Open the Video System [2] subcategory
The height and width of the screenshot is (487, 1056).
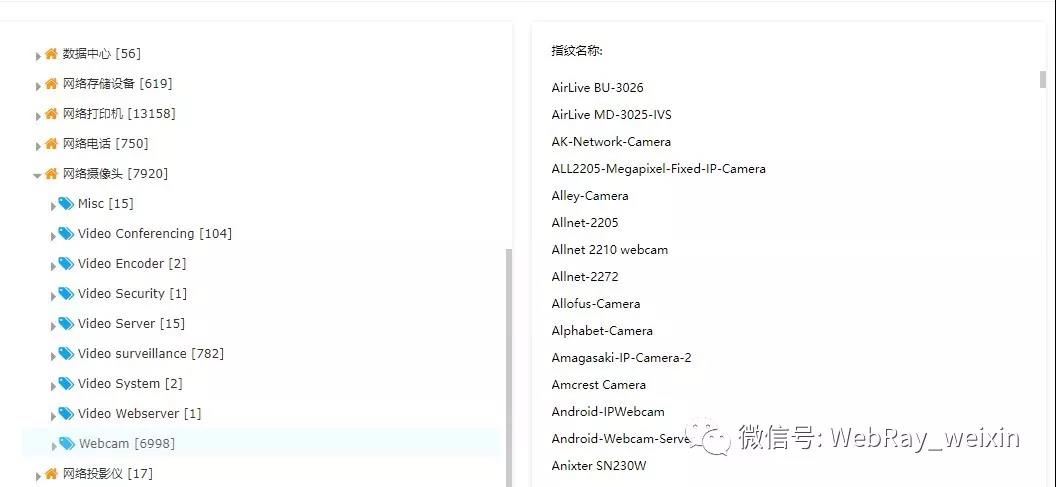[x=130, y=383]
